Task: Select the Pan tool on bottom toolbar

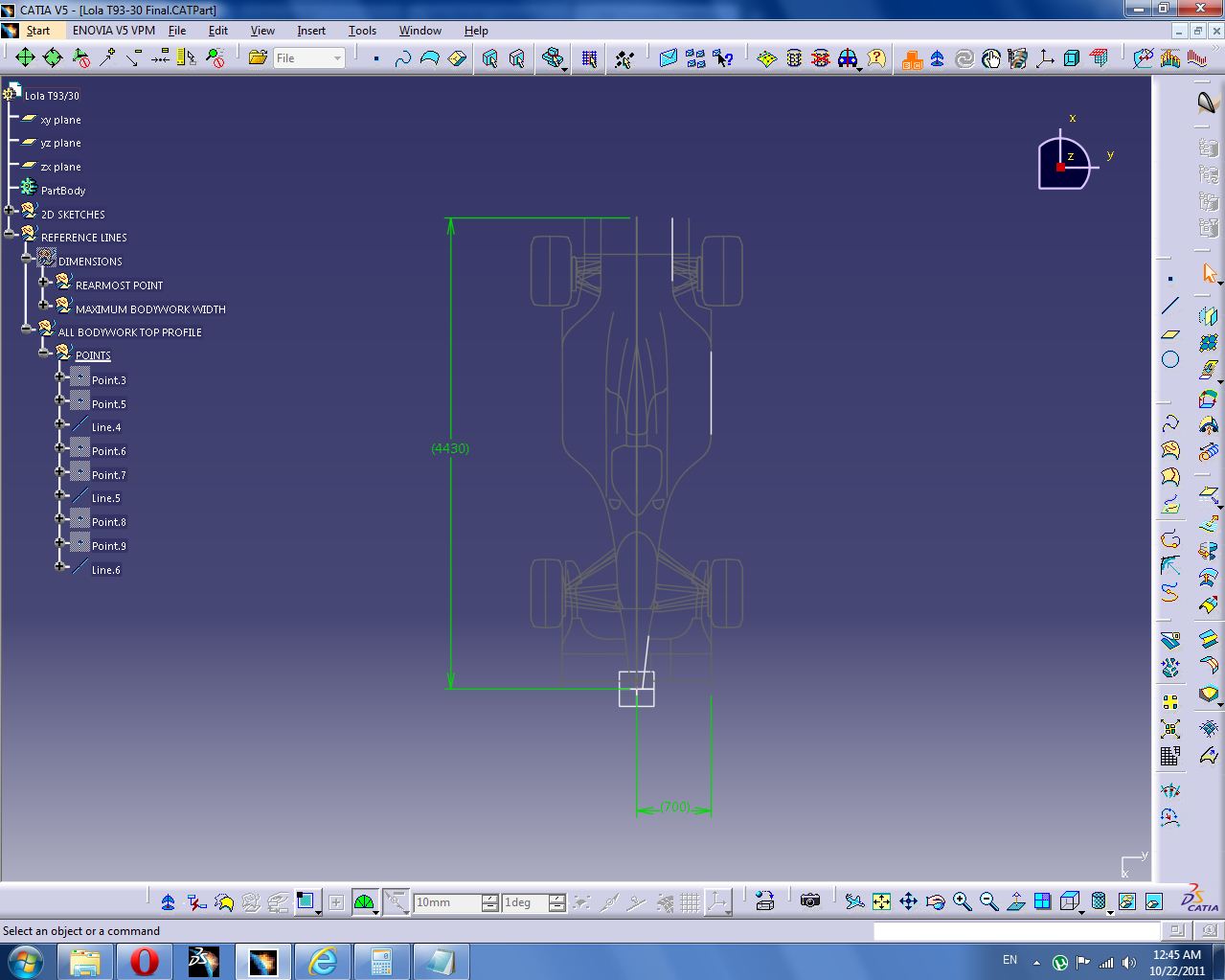Action: tap(908, 900)
